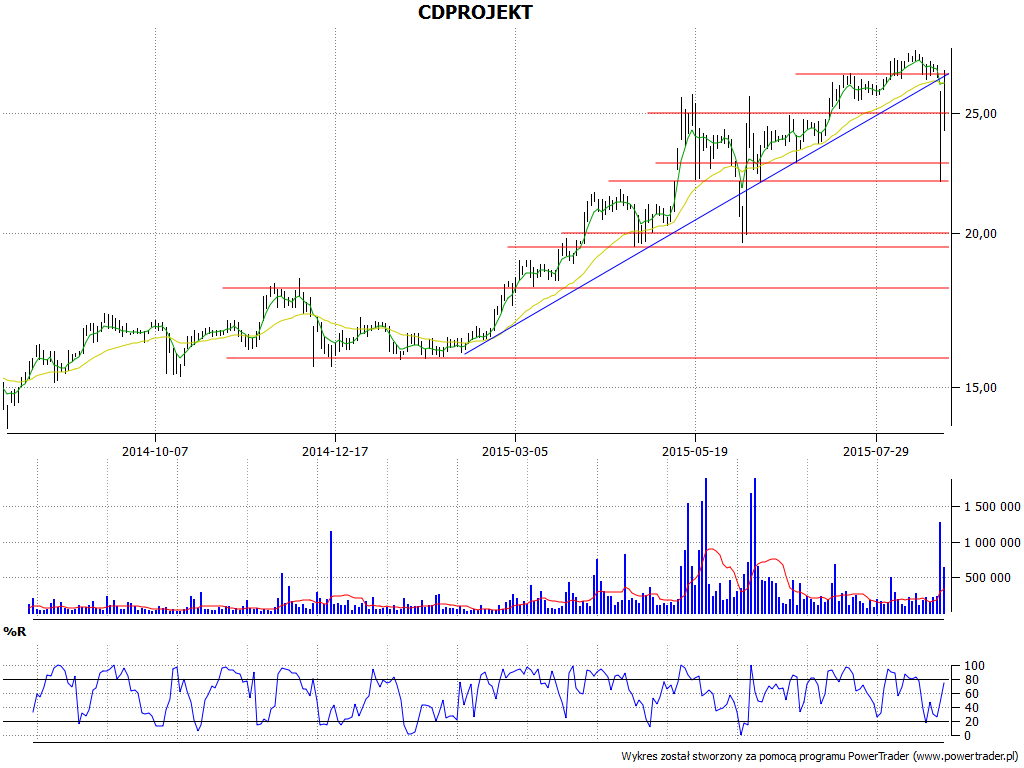This screenshot has height=768, width=1024.
Task: Click the 1 500 000 volume axis label
Action: tap(992, 507)
